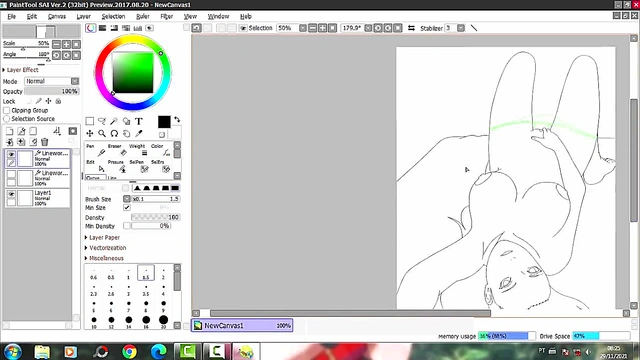Select the Shape tool
640x360 pixels.
pyautogui.click(x=127, y=121)
